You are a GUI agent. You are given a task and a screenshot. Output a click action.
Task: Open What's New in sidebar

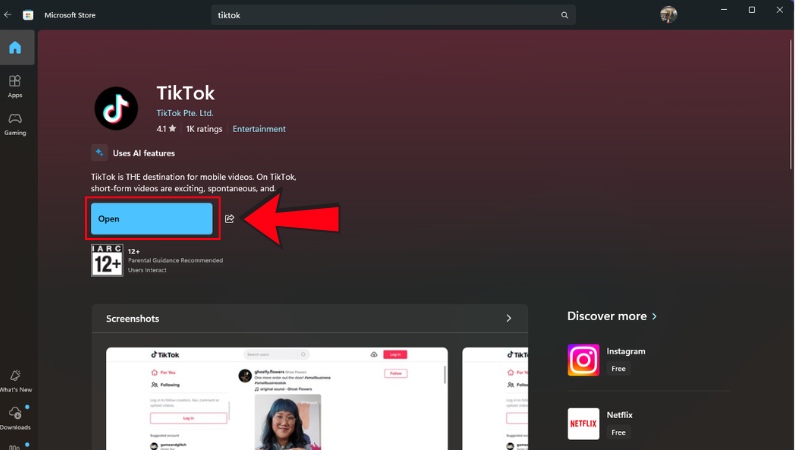(x=15, y=381)
